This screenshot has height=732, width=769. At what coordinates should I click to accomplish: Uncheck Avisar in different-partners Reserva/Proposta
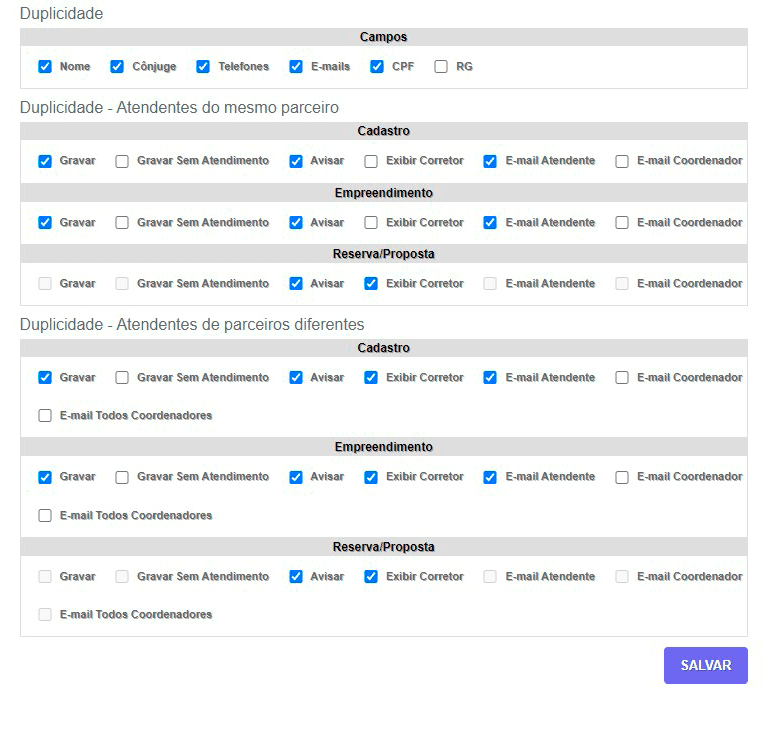click(x=296, y=577)
